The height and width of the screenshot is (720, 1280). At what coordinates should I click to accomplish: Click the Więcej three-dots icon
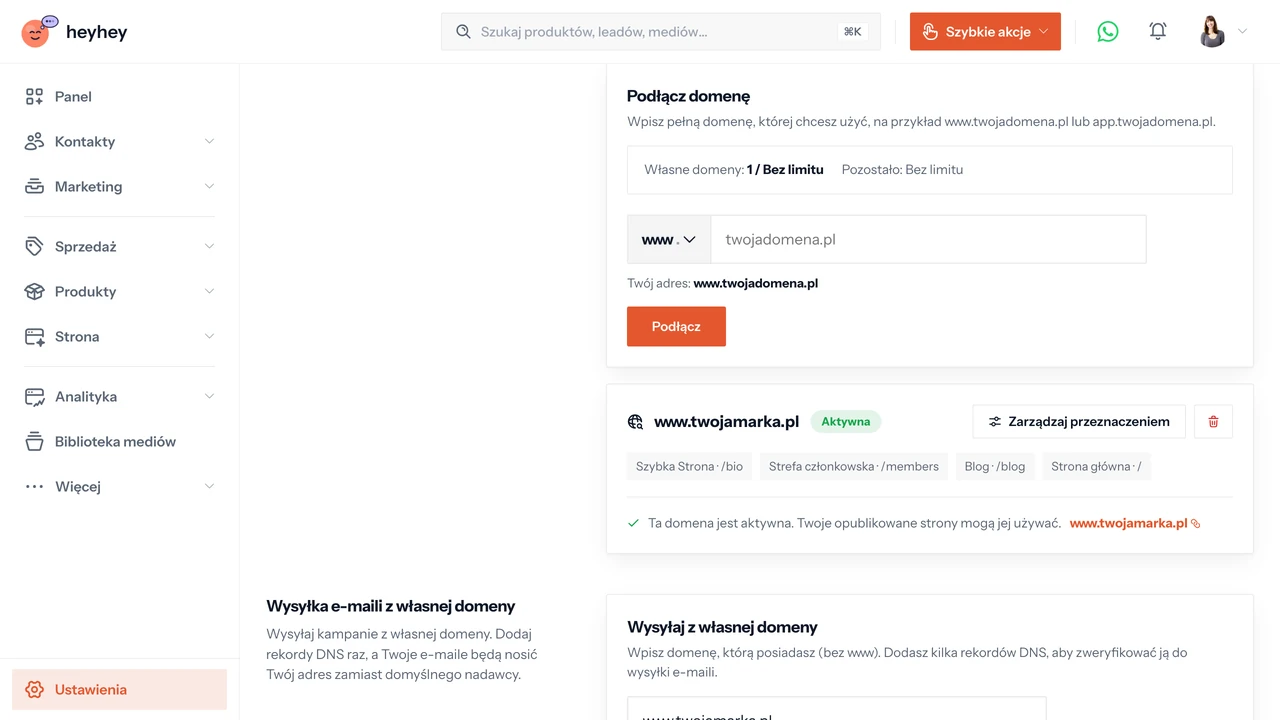tap(35, 487)
